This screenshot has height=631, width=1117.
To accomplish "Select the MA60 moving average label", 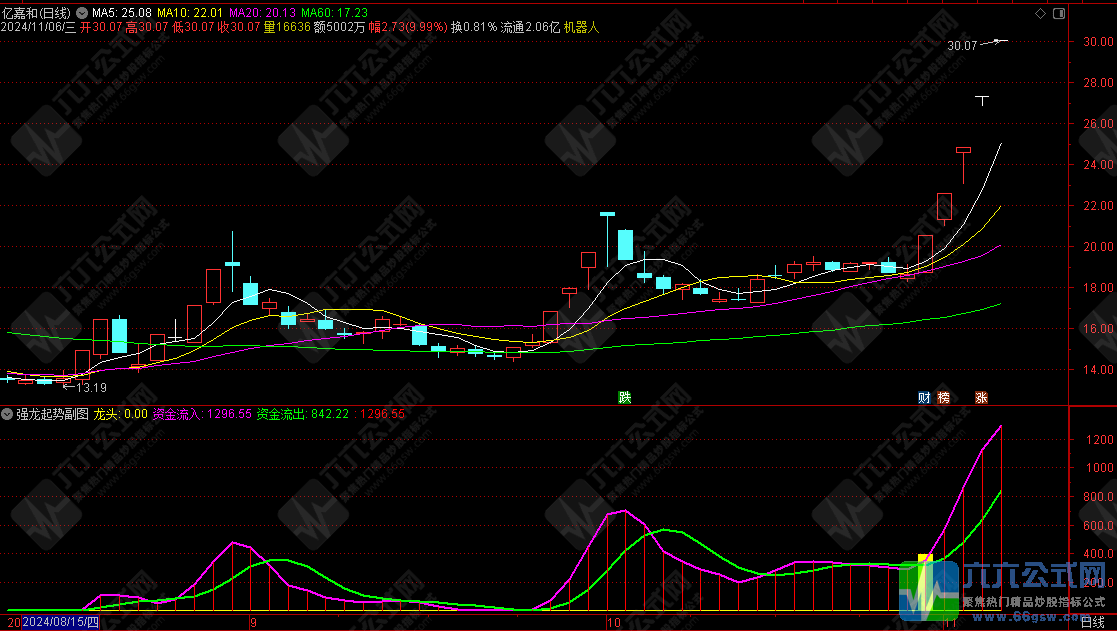I will tap(335, 13).
